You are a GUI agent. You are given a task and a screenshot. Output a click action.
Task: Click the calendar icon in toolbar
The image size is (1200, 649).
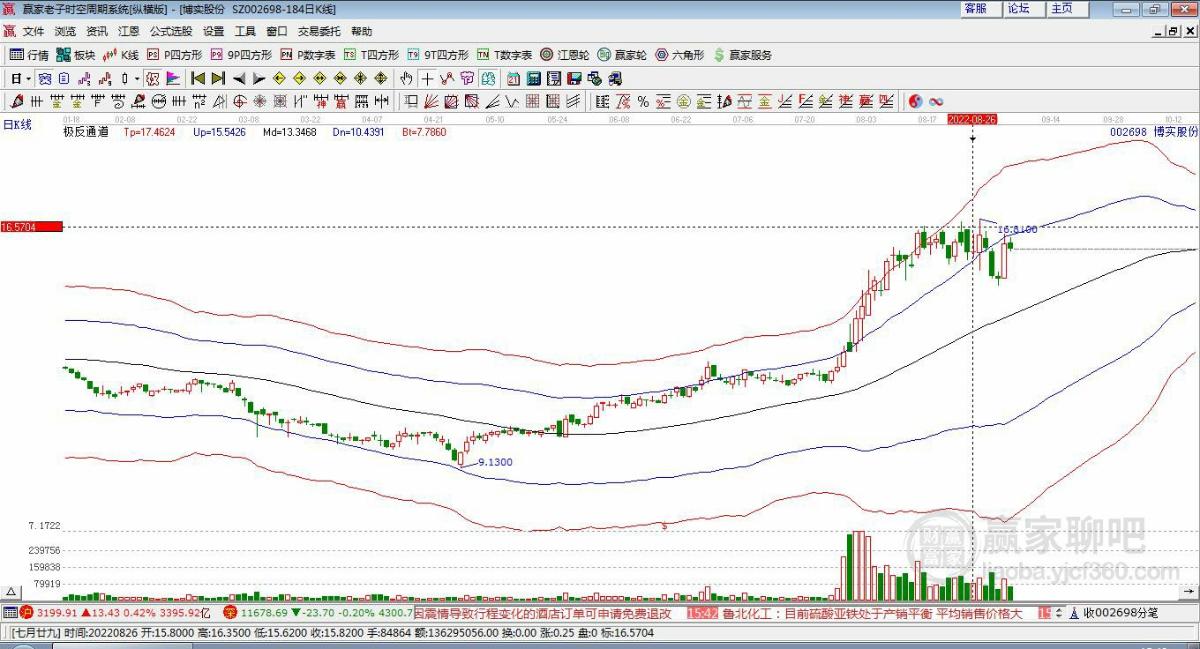coord(514,78)
